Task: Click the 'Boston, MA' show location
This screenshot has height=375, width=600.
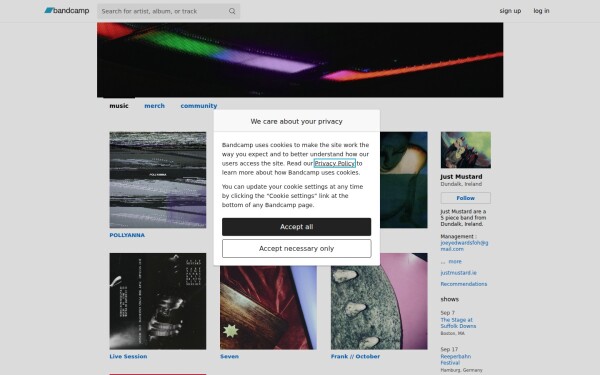Action: 453,333
